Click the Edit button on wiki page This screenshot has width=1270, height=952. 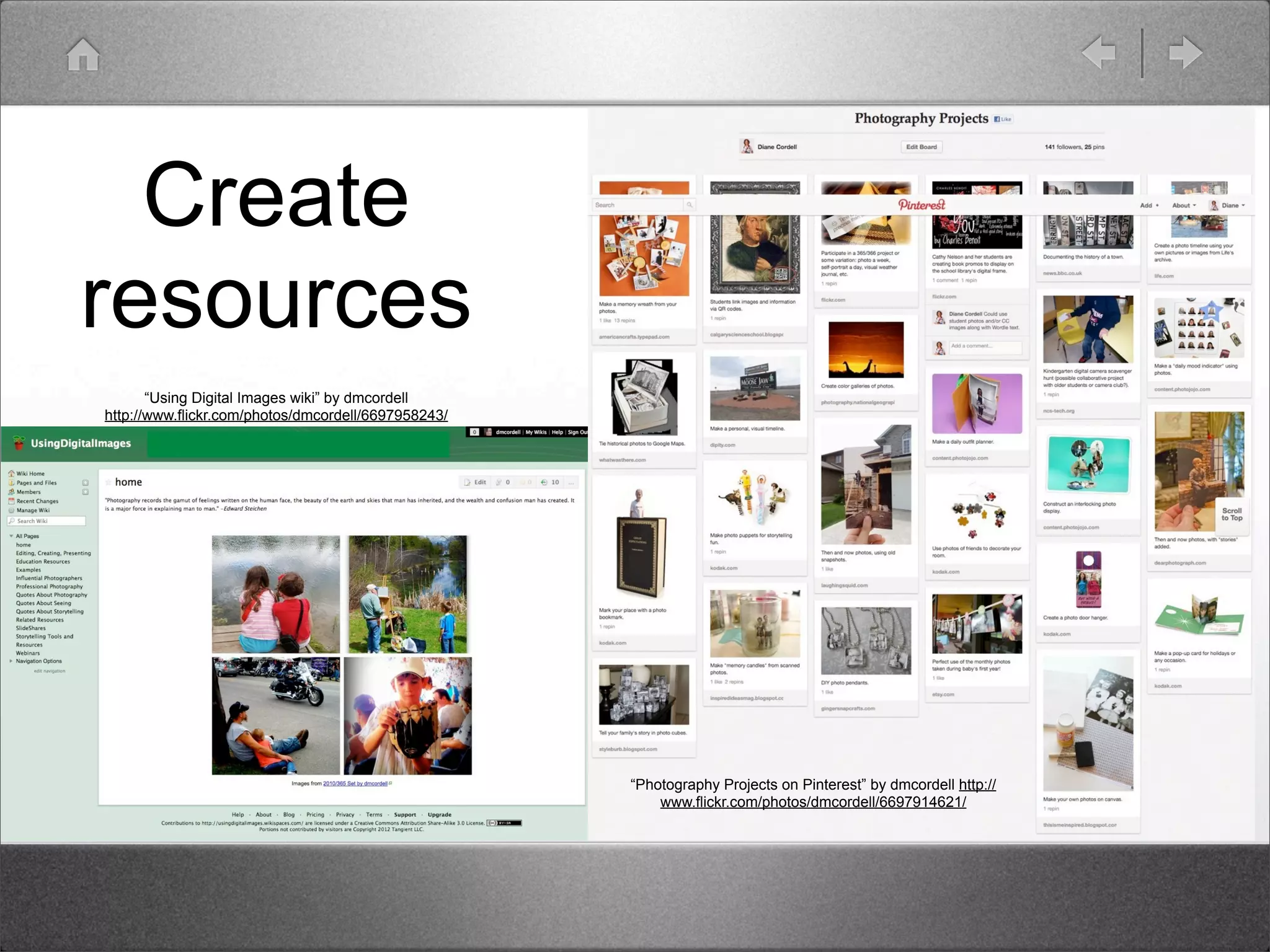tap(475, 482)
